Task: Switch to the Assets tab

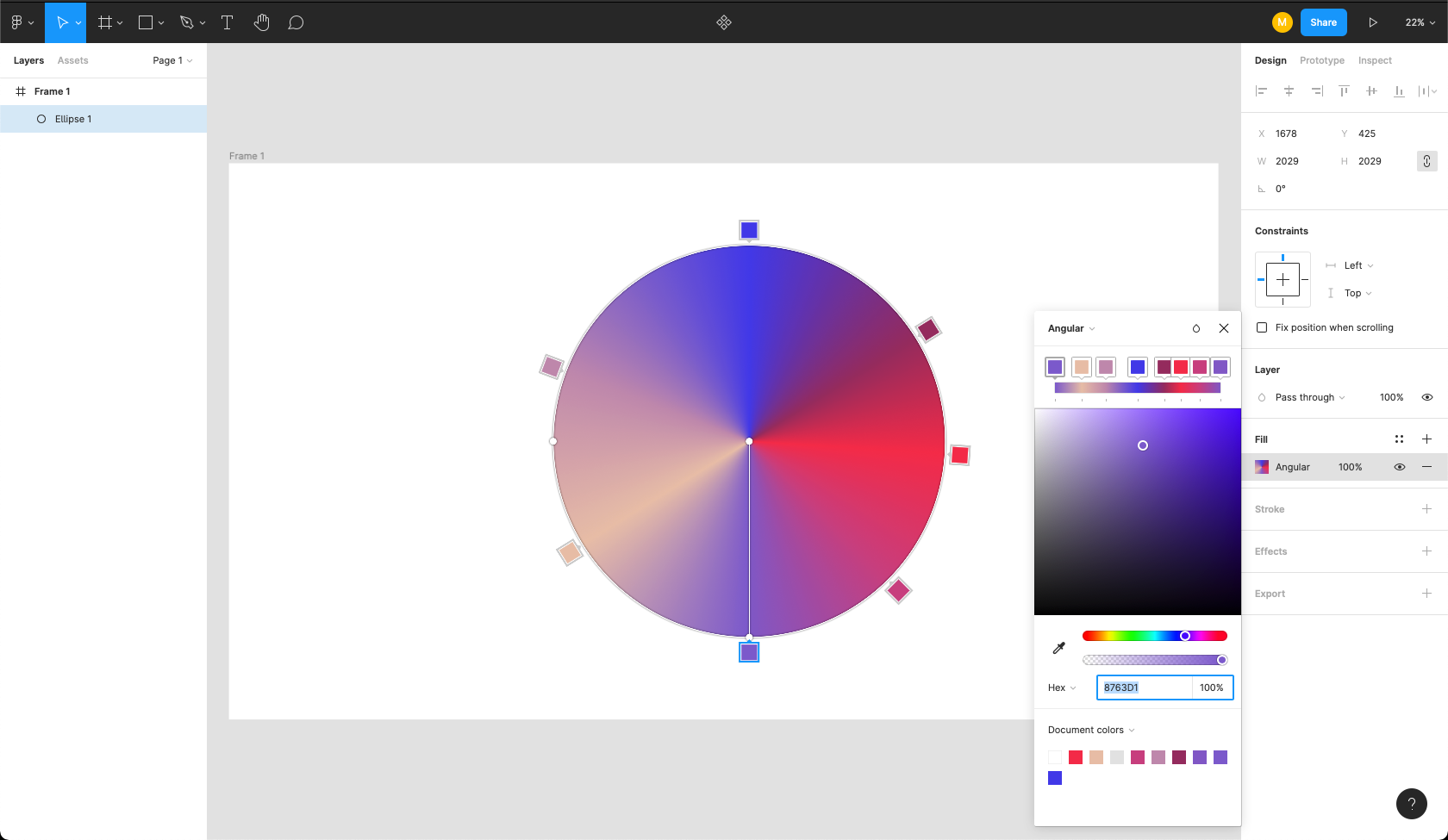Action: 72,60
